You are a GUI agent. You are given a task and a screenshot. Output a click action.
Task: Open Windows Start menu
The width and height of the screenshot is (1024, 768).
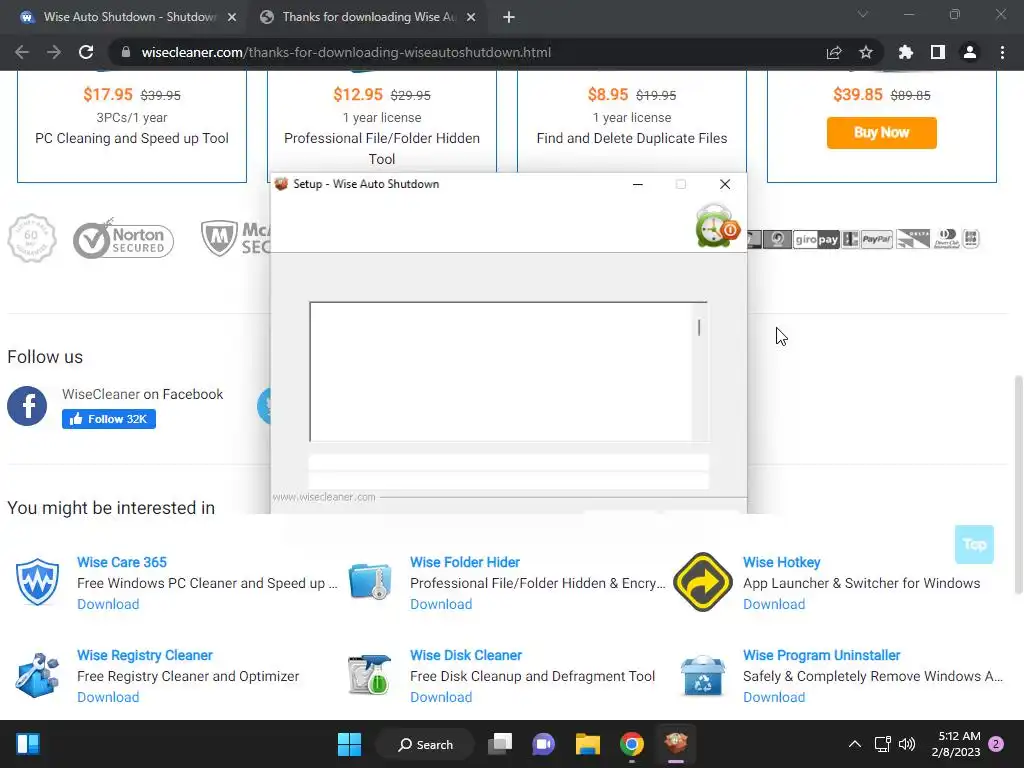coord(349,744)
